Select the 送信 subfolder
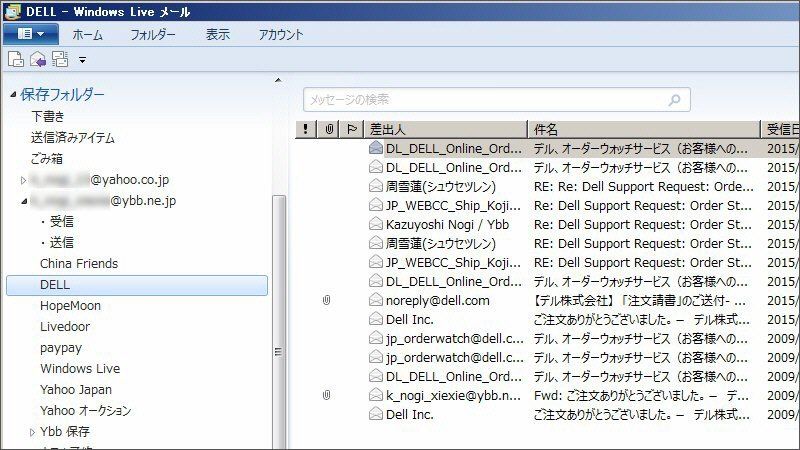The image size is (800, 450). click(61, 242)
